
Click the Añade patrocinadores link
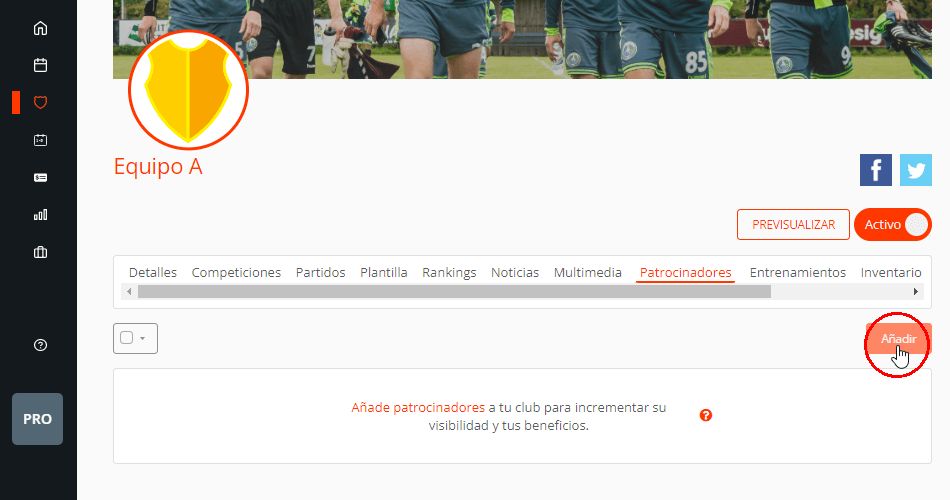pyautogui.click(x=418, y=407)
